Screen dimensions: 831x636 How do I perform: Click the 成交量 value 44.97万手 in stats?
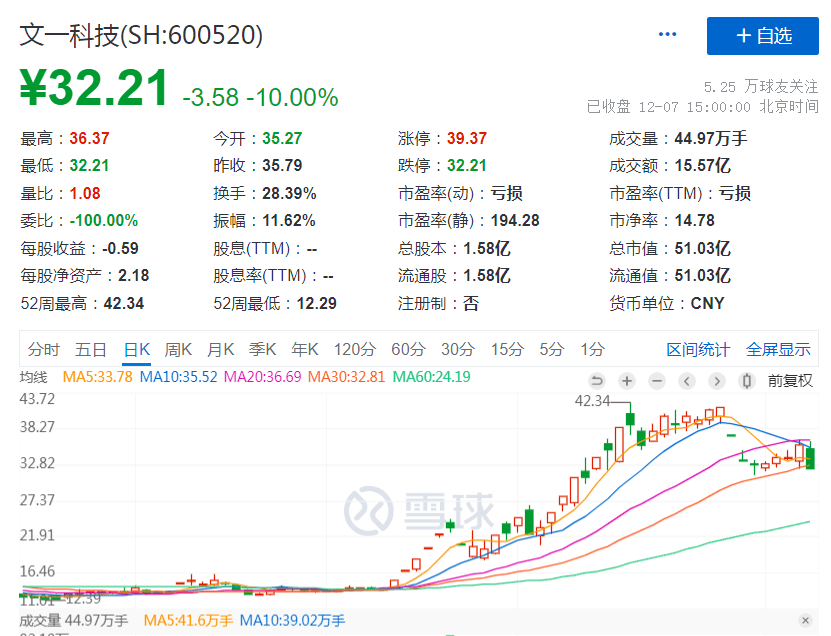[x=711, y=138]
